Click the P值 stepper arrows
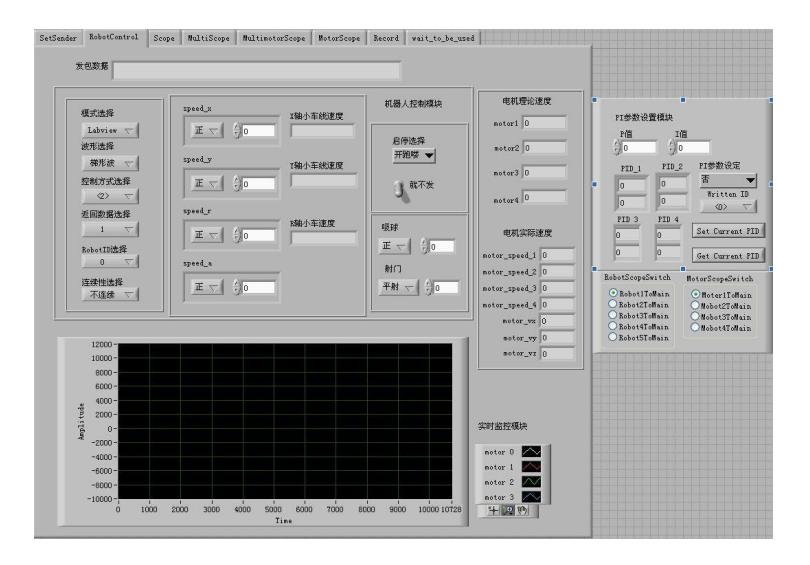 (x=617, y=147)
